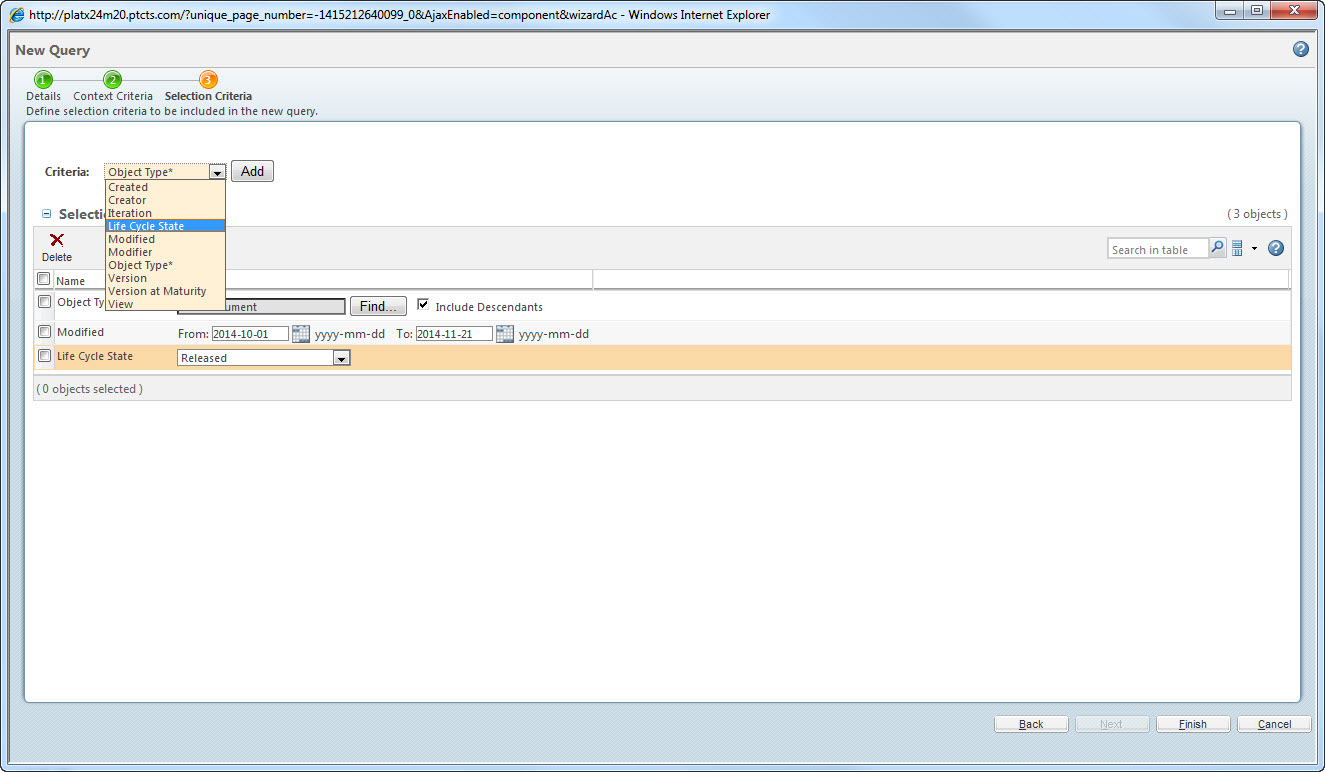Viewport: 1325px width, 772px height.
Task: Select Created from the criteria list
Action: pos(165,187)
